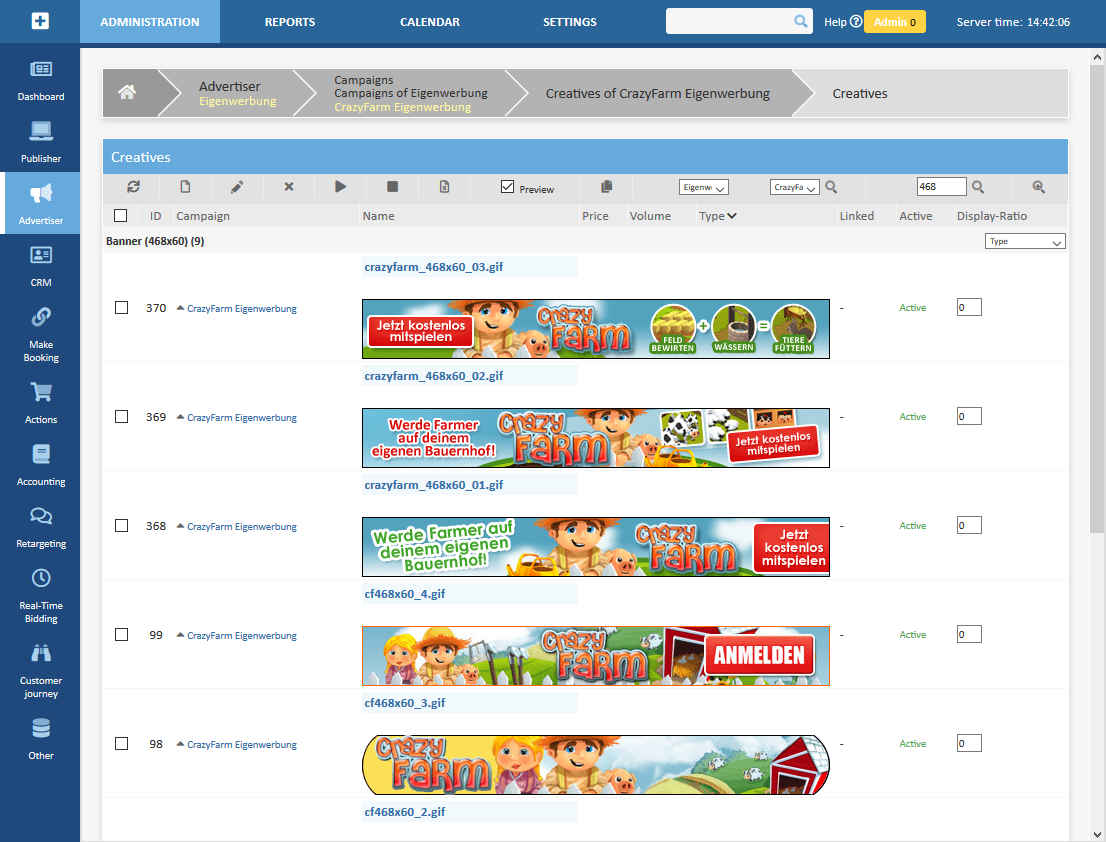The height and width of the screenshot is (842, 1106).
Task: Focus the top bar search field
Action: coord(730,21)
